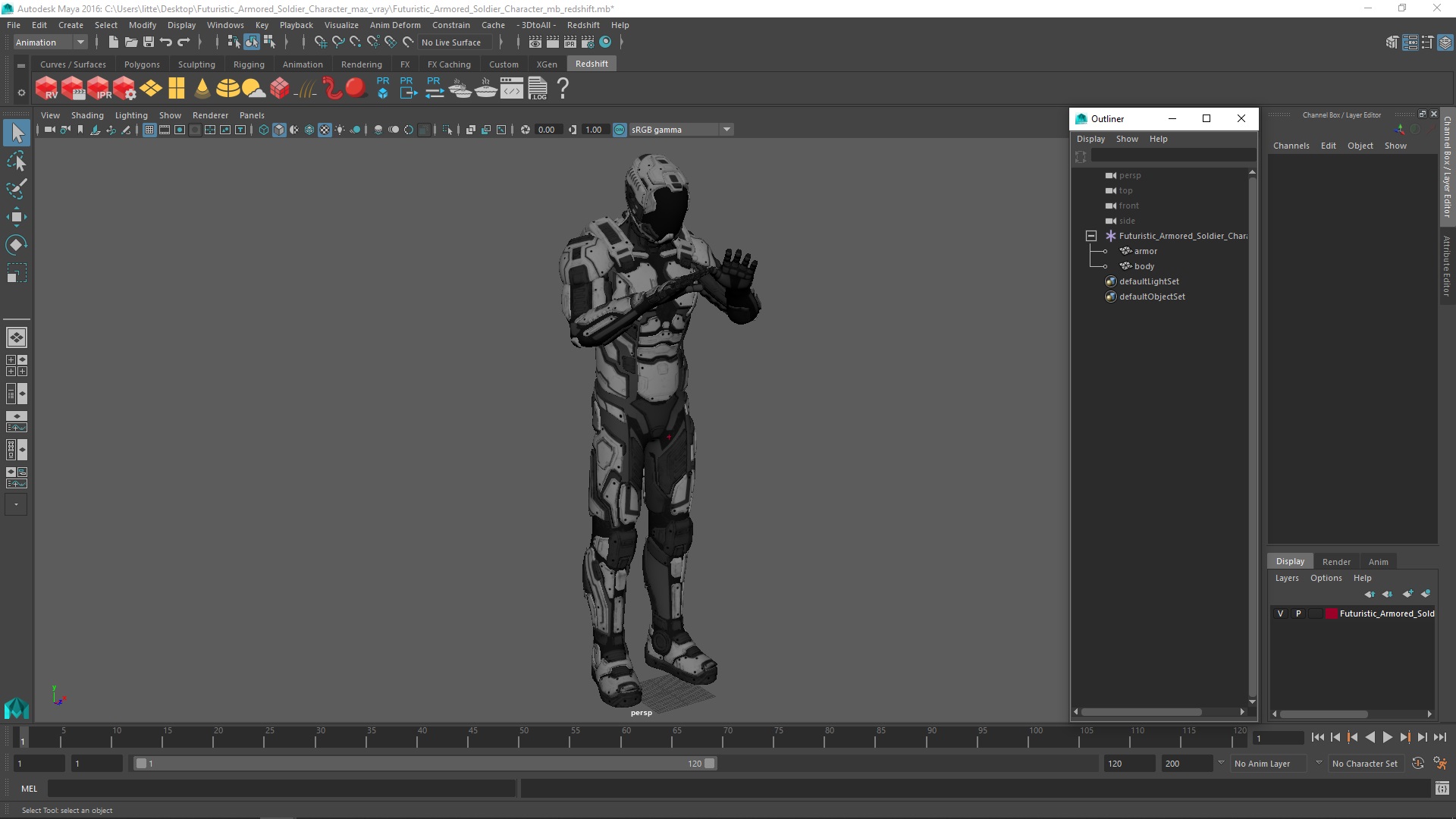This screenshot has width=1456, height=819.
Task: Activate the Rotate tool
Action: [x=17, y=245]
